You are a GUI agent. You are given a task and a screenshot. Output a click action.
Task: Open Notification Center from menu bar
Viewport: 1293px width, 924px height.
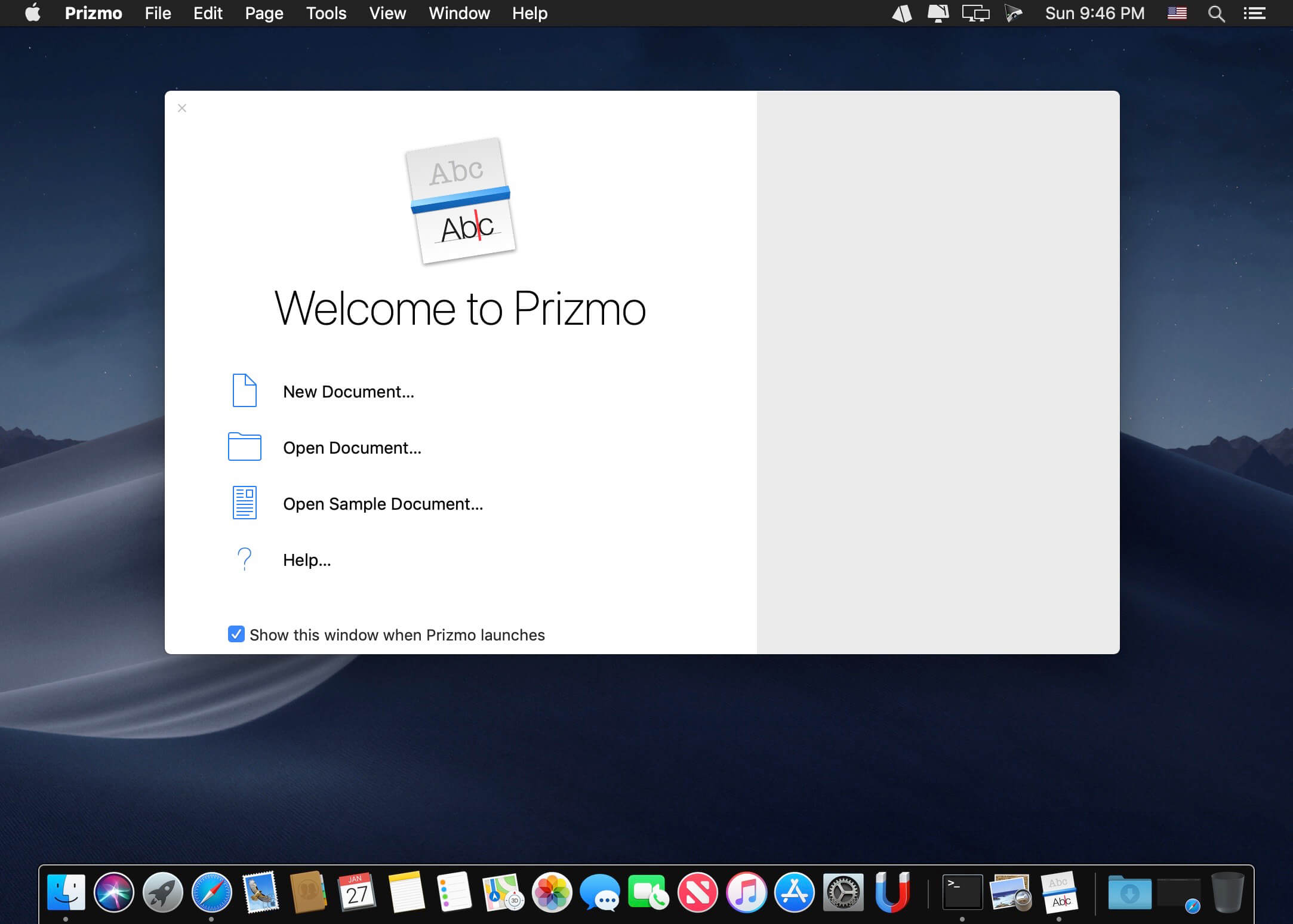1254,13
